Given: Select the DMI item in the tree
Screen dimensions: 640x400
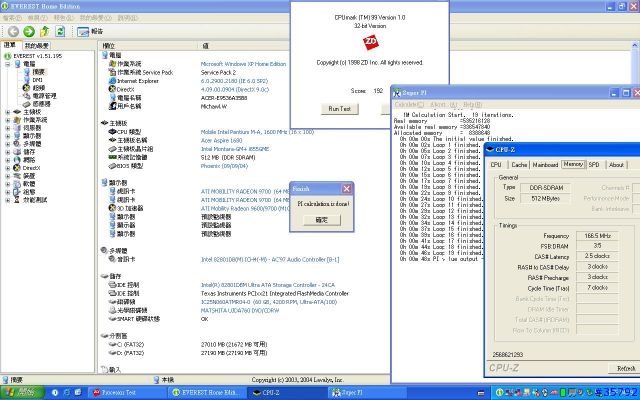Looking at the screenshot, I should coord(38,80).
